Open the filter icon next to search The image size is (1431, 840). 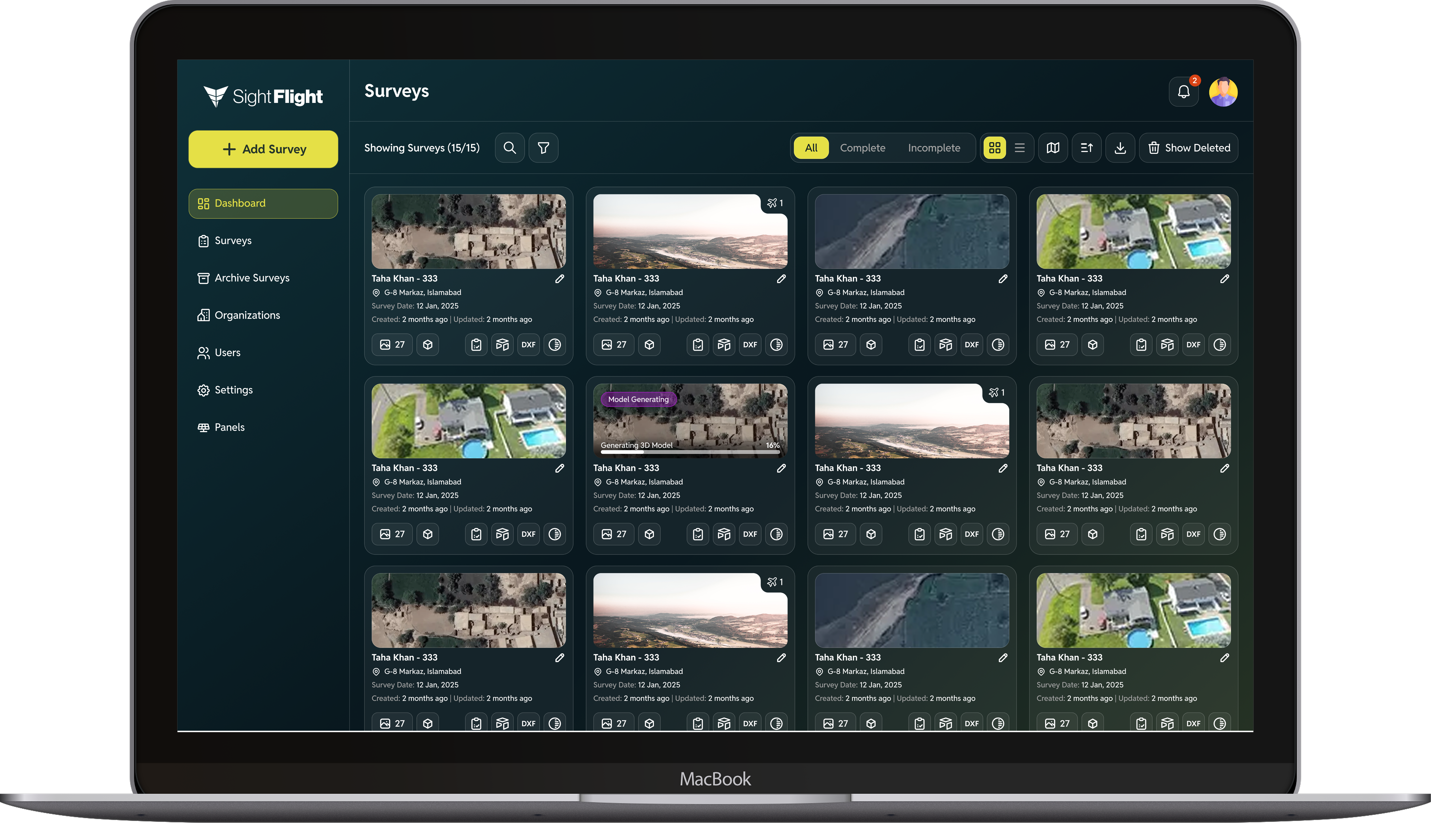point(543,148)
